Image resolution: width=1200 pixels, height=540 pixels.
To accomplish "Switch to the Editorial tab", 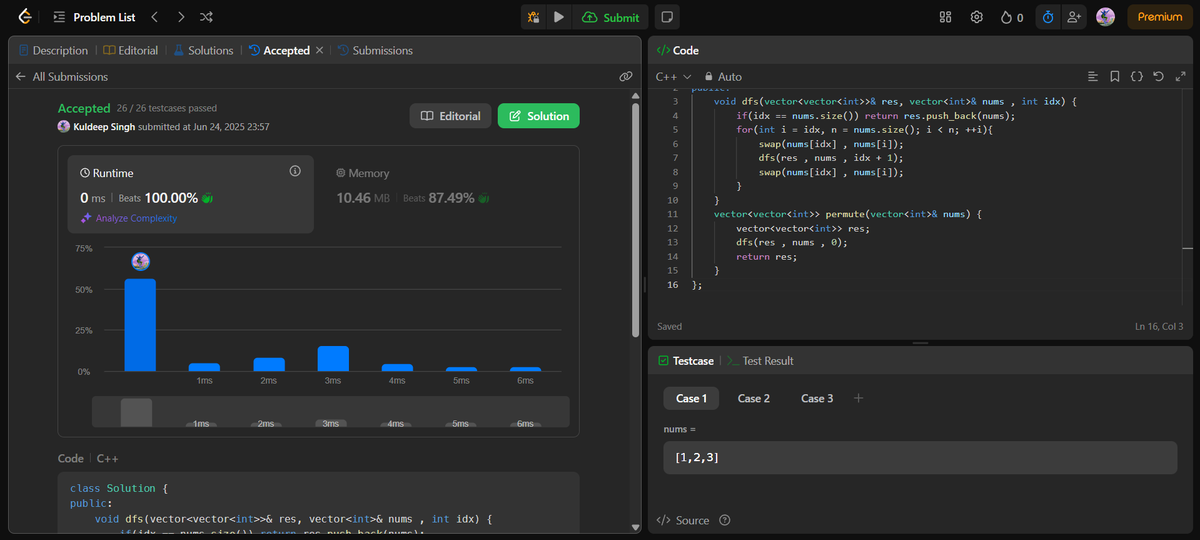I will pyautogui.click(x=130, y=50).
